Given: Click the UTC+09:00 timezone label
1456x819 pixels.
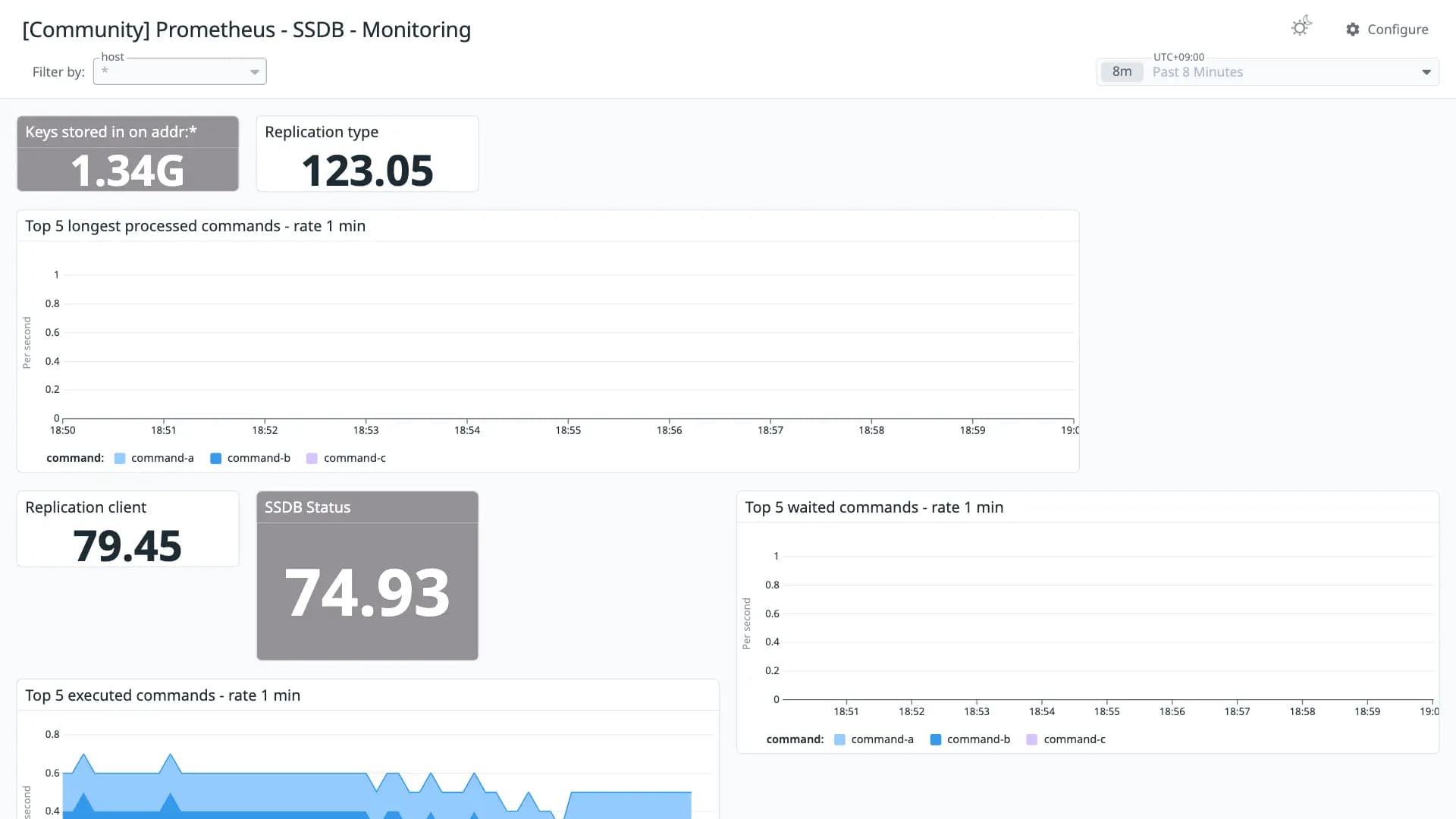Looking at the screenshot, I should (x=1178, y=57).
